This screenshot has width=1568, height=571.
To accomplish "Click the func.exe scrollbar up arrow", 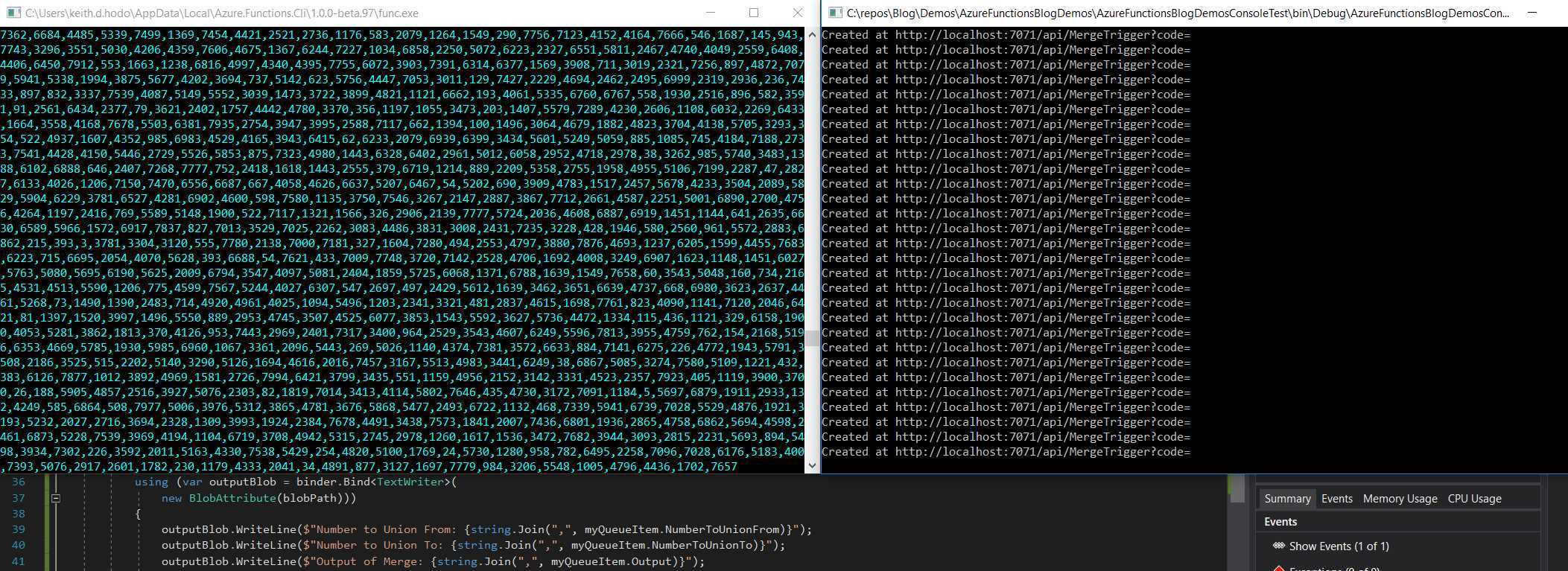I will coord(812,35).
